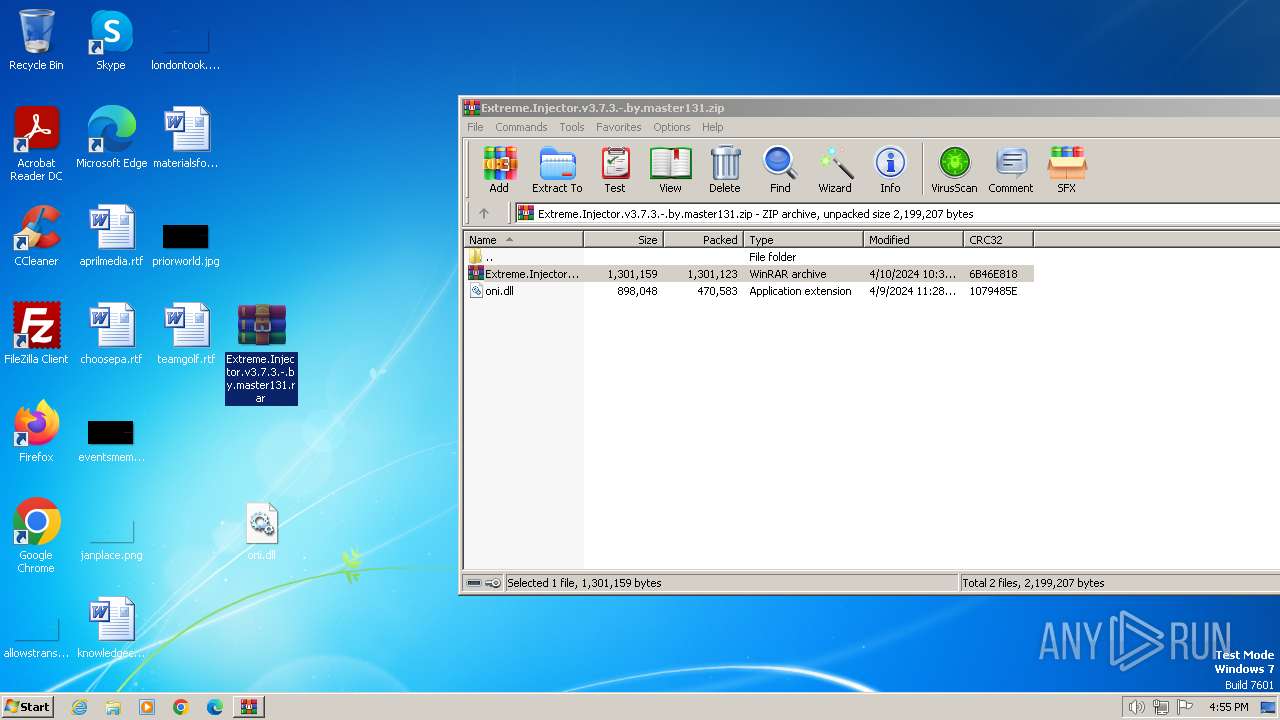Run VirusScan from the toolbar

954,170
